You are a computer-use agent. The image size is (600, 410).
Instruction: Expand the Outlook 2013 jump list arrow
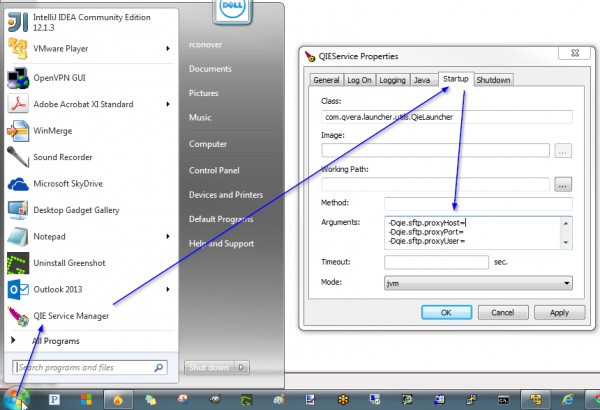point(168,289)
